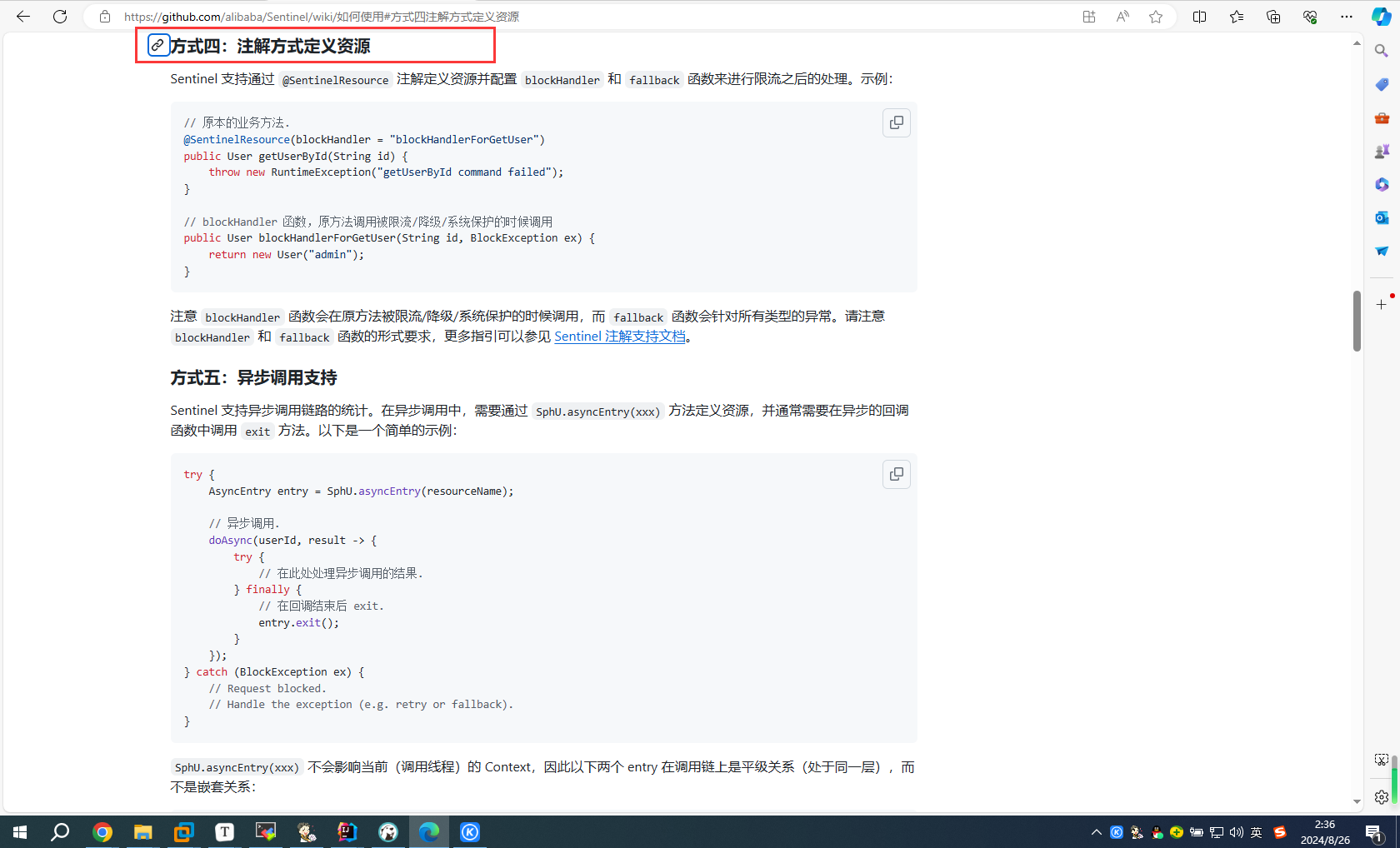
Task: Open the blue K app on the taskbar
Action: pos(470,831)
